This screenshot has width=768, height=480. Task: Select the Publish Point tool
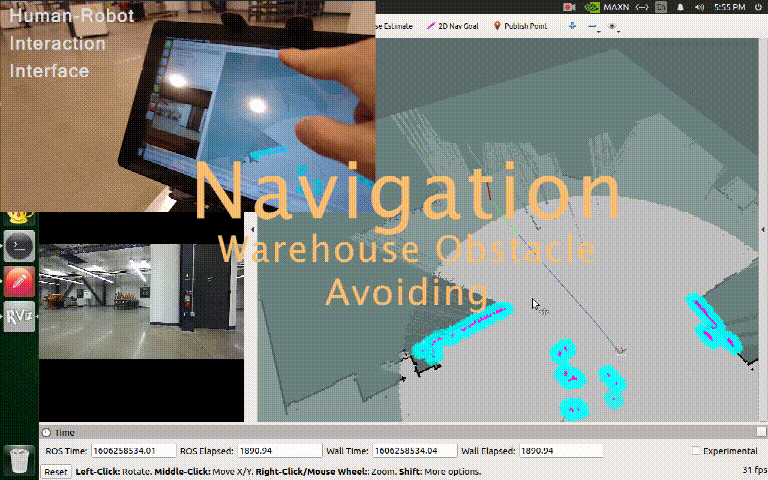point(520,26)
